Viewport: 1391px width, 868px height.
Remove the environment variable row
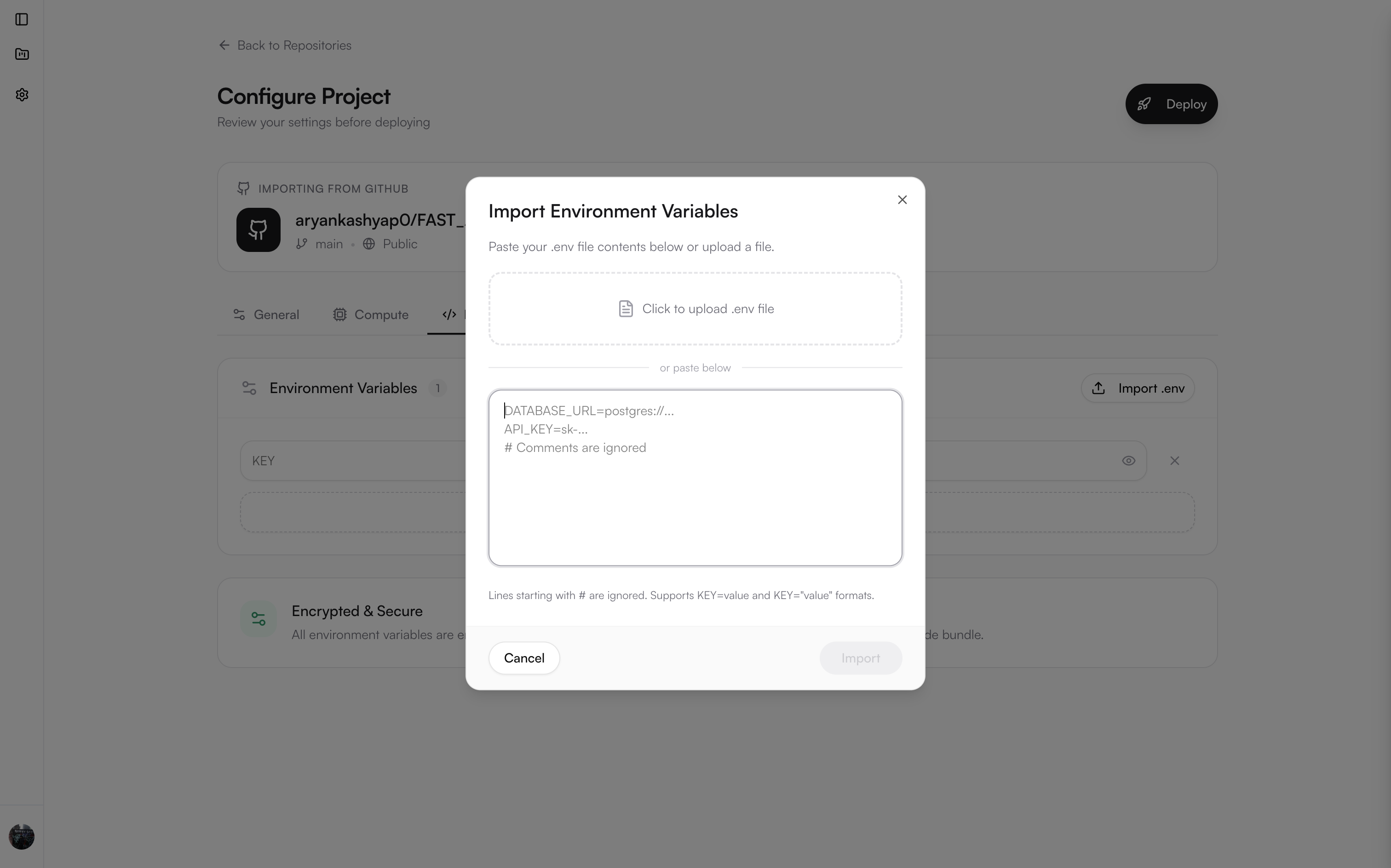point(1174,460)
